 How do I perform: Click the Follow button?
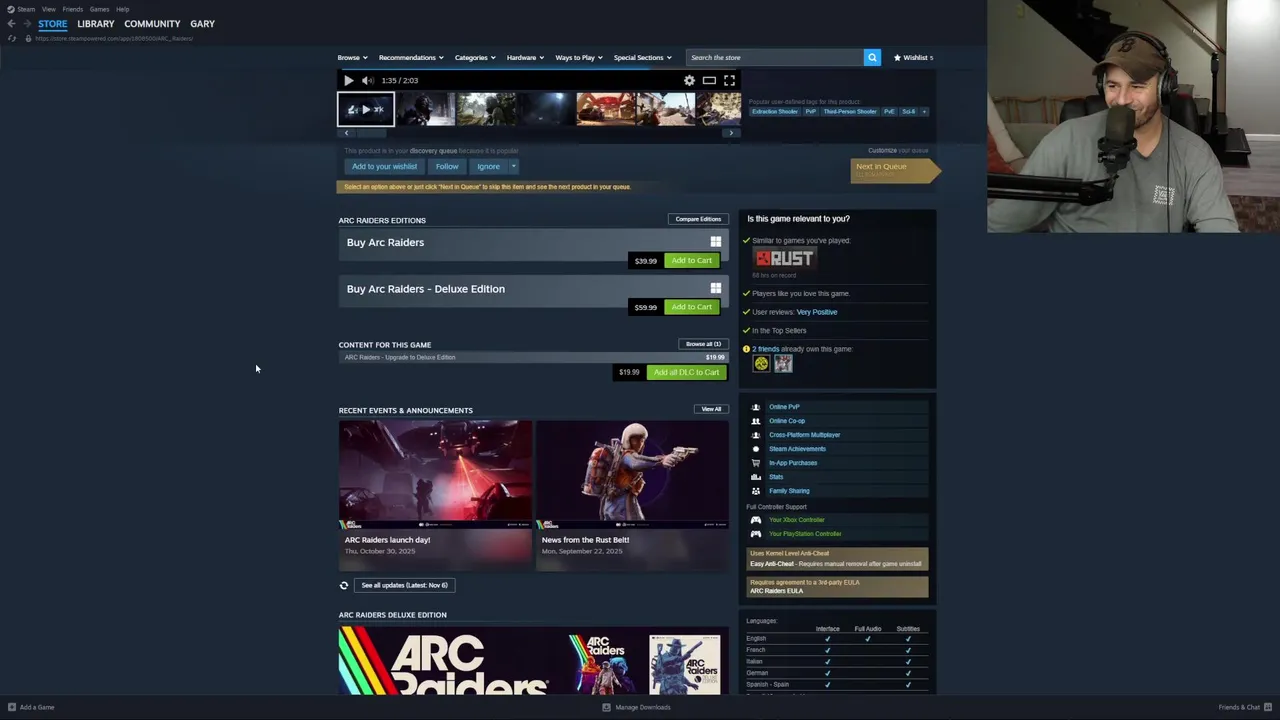click(x=447, y=166)
